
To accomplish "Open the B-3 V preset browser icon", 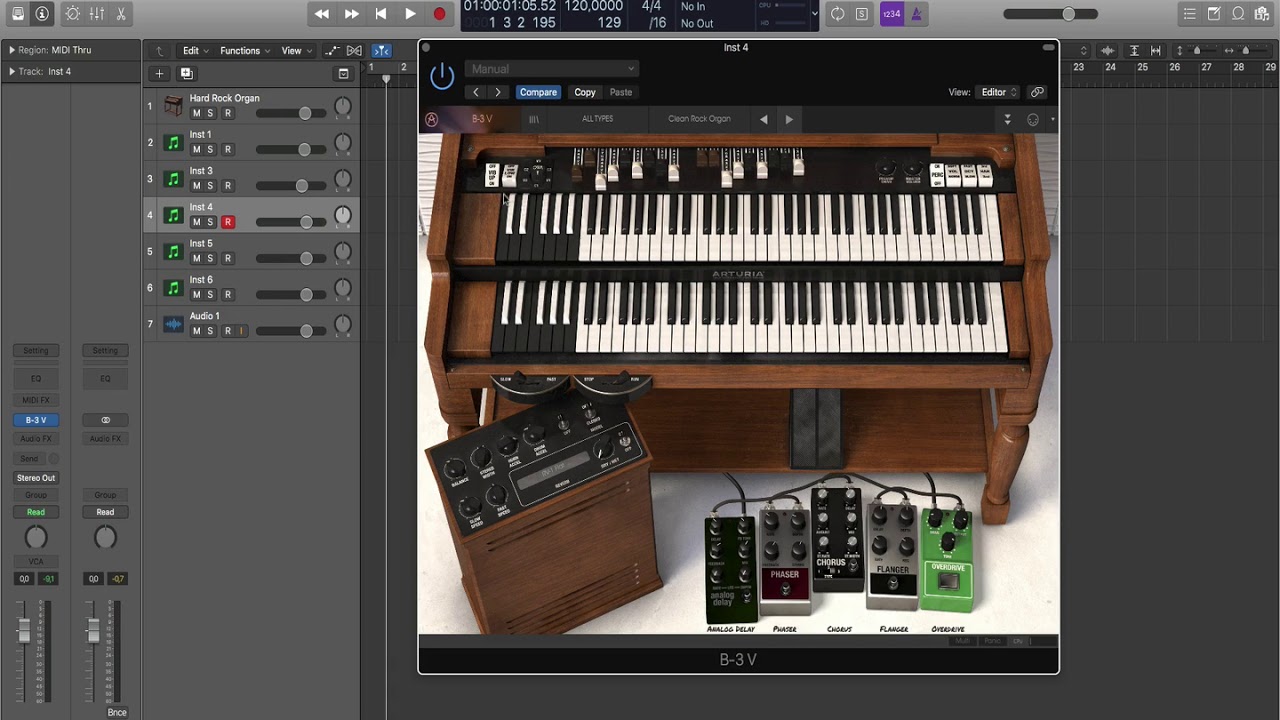I will [534, 119].
